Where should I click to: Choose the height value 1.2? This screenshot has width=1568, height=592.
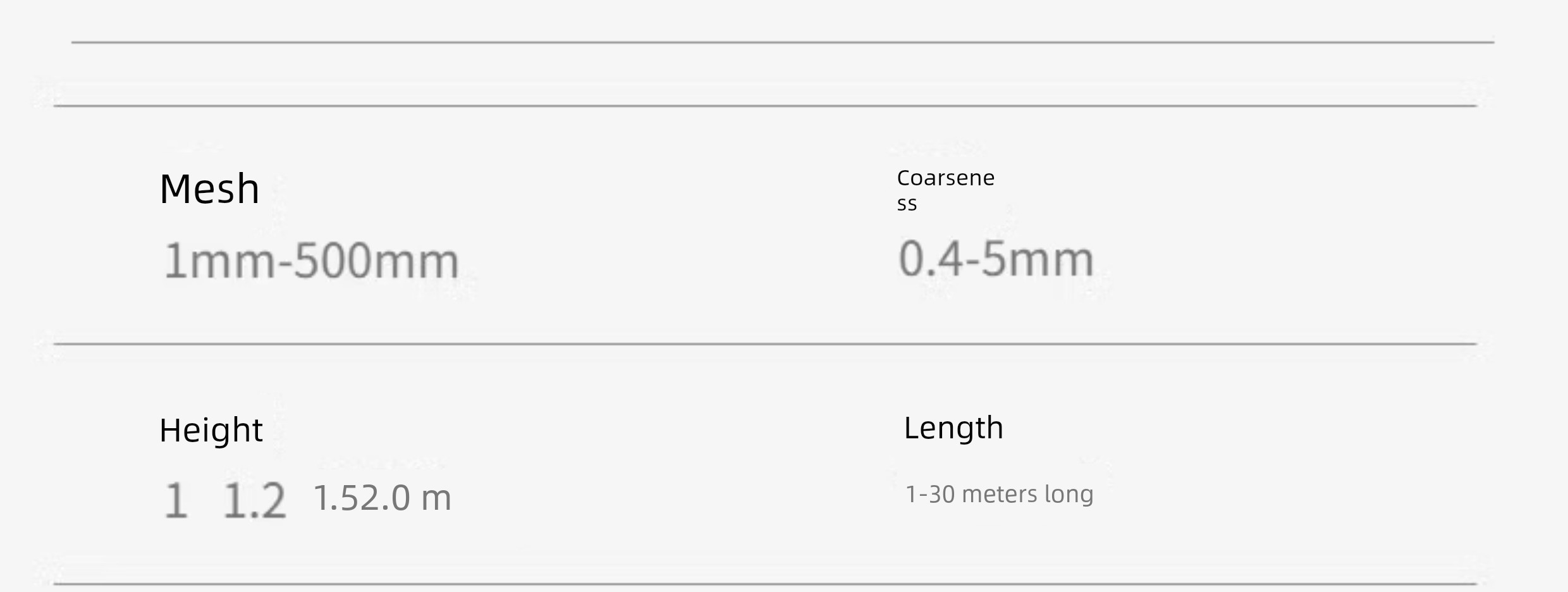(255, 500)
